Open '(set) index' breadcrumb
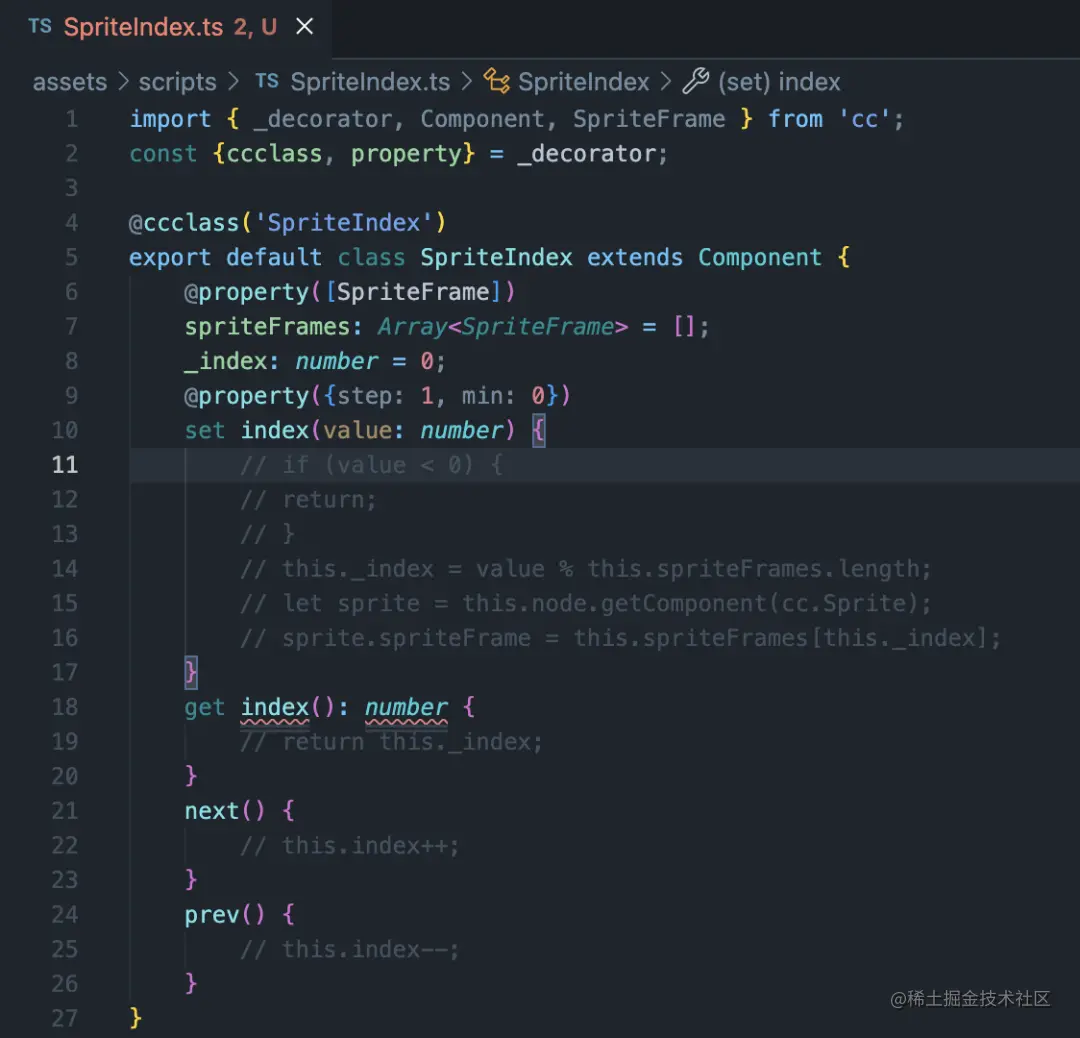 779,82
